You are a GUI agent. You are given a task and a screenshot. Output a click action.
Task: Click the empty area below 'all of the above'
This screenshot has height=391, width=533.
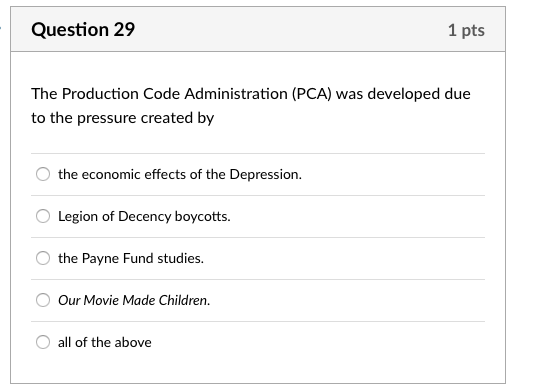(x=258, y=369)
